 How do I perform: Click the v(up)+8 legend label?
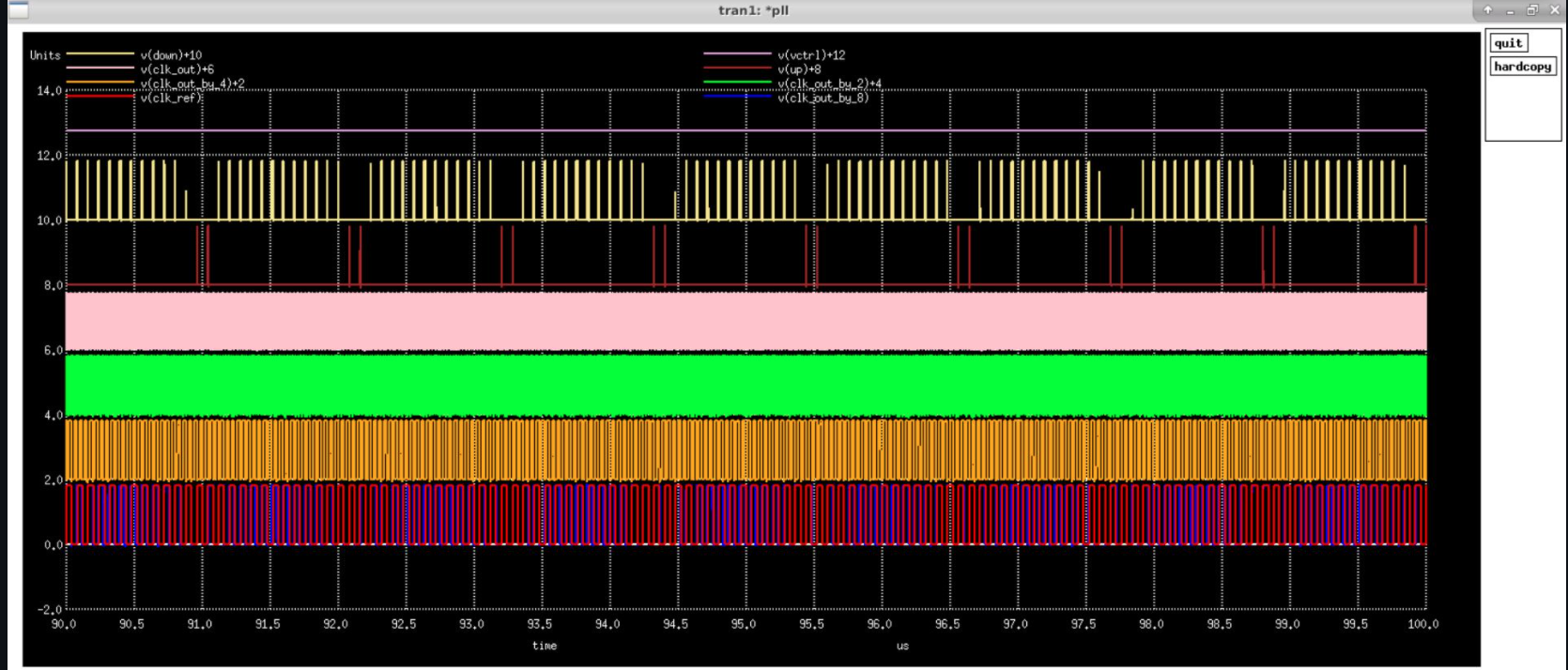pyautogui.click(x=799, y=69)
